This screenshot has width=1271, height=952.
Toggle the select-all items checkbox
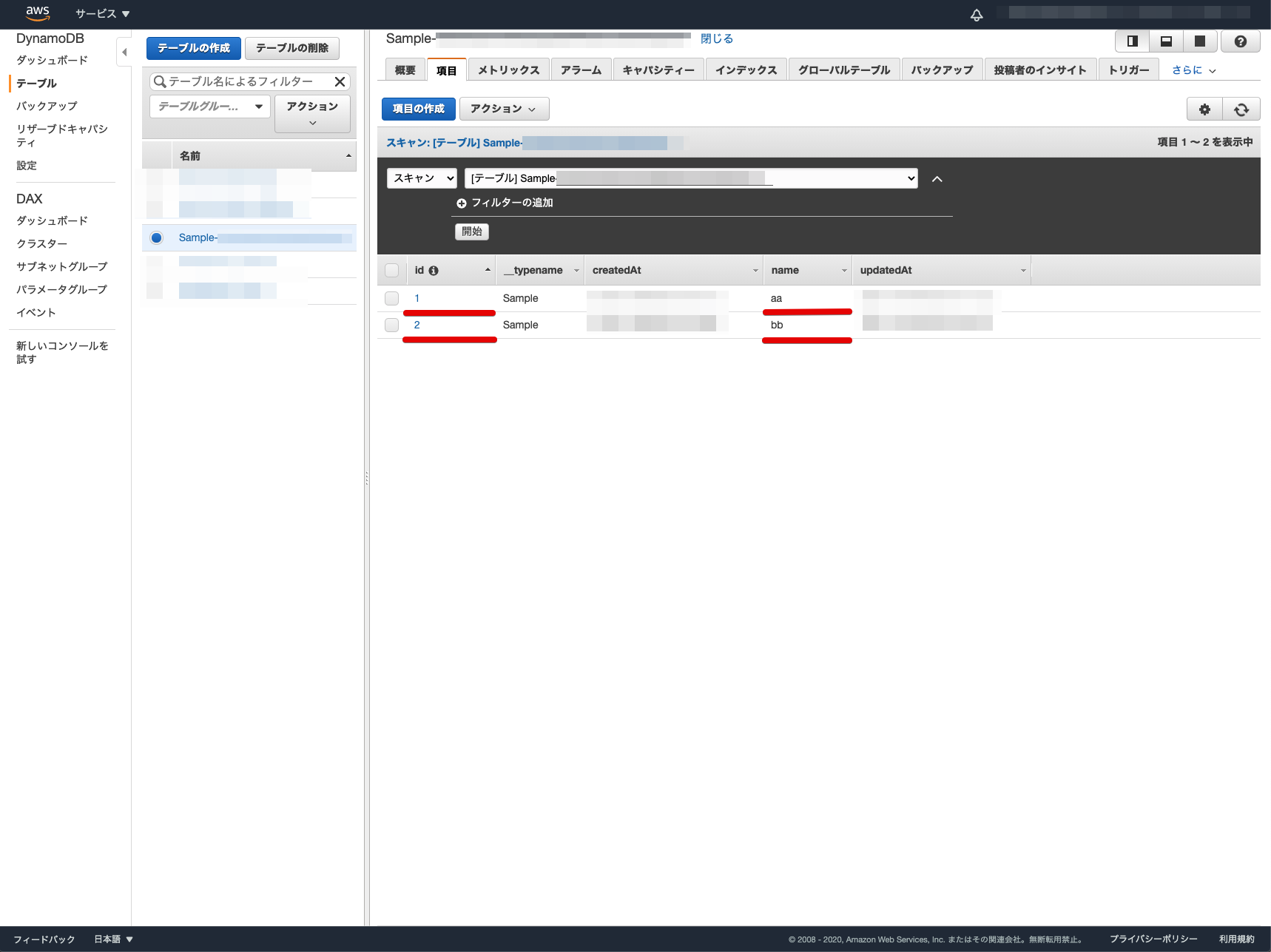coord(391,271)
